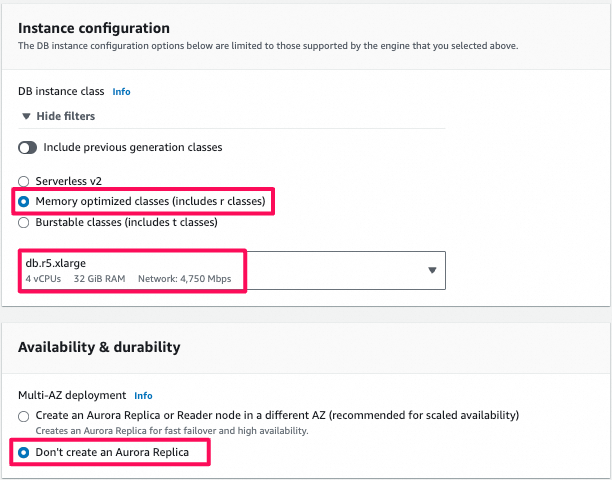Select Burstable classes (includes t classes) radio
This screenshot has width=612, height=480.
point(24,222)
